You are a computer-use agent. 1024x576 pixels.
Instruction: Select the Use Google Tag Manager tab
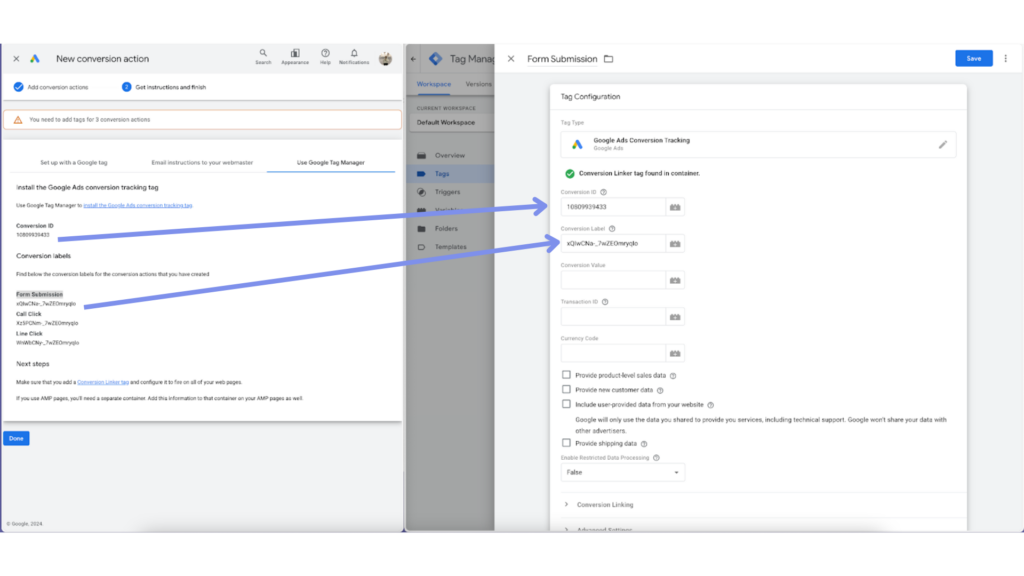(x=330, y=163)
